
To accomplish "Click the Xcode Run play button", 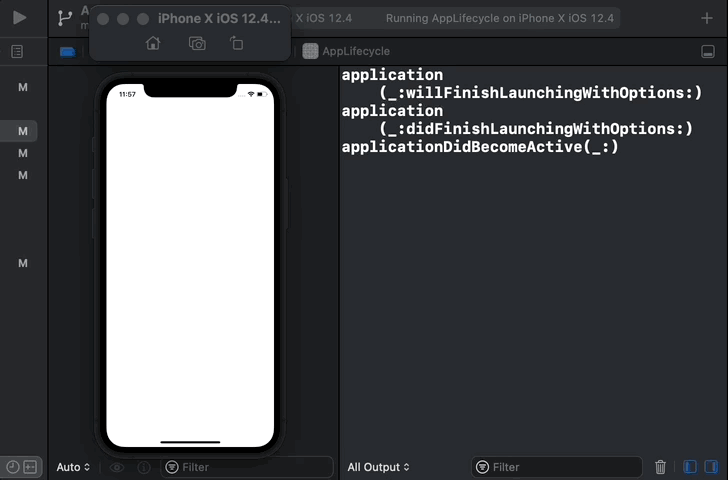I will click(19, 18).
